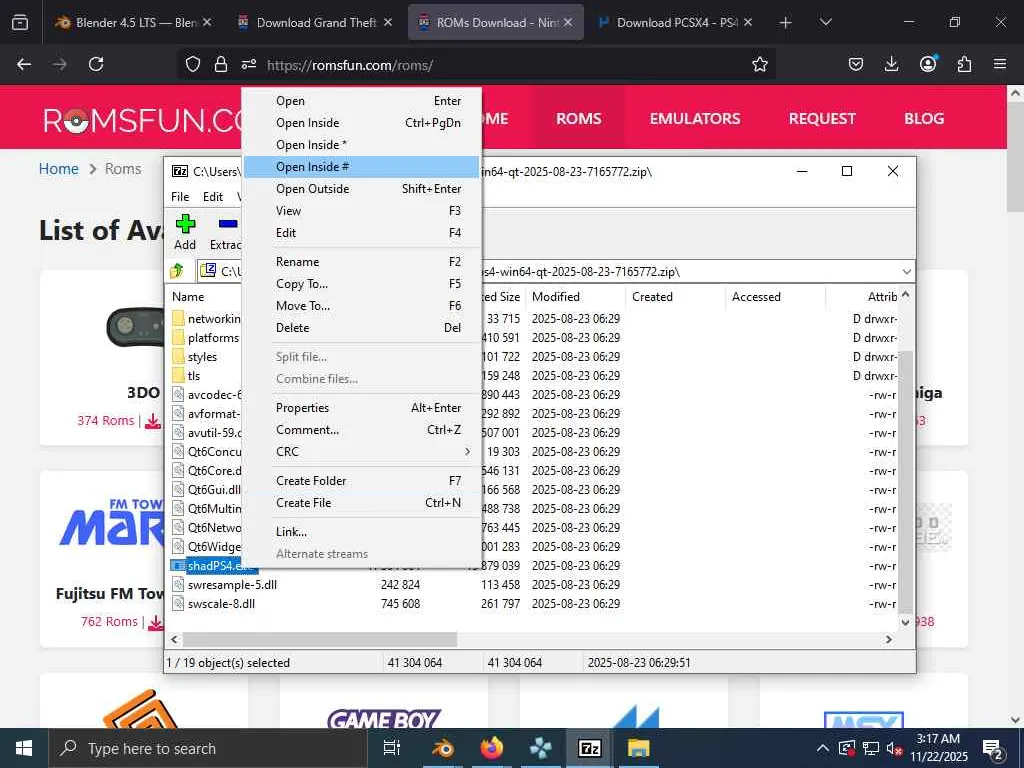The width and height of the screenshot is (1024, 768).
Task: Open Firefox from the taskbar
Action: (x=492, y=748)
